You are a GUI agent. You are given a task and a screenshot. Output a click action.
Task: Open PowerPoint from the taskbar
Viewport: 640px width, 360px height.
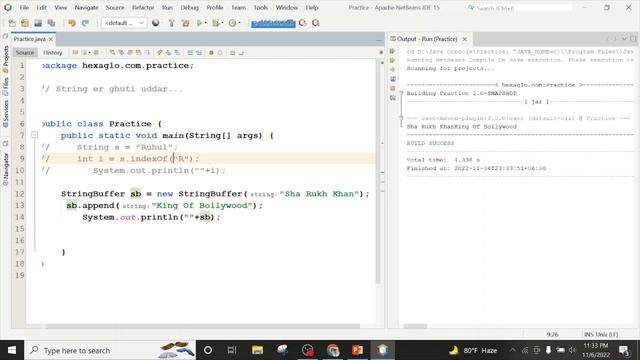(358, 350)
